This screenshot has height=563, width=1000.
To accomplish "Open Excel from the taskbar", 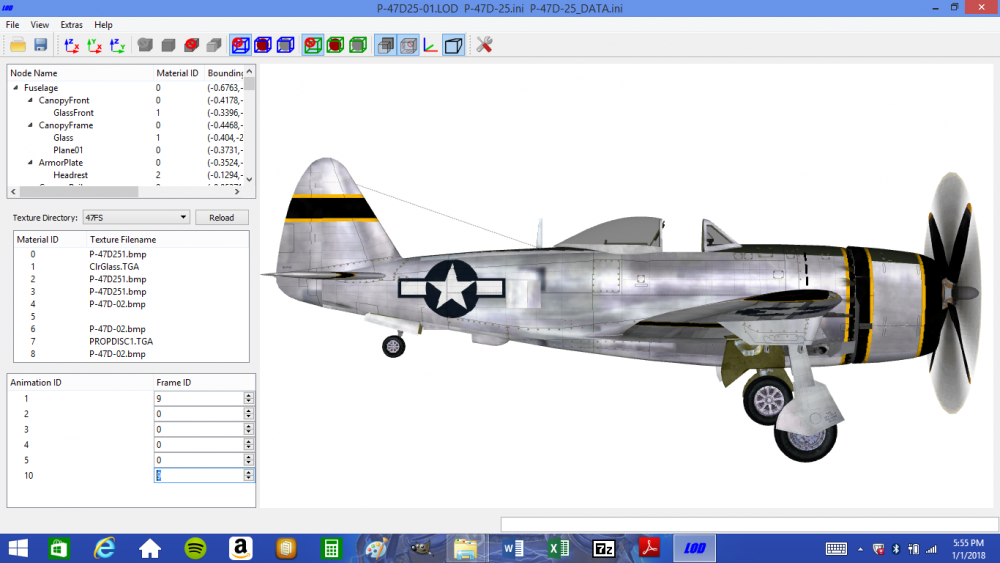I will (558, 548).
